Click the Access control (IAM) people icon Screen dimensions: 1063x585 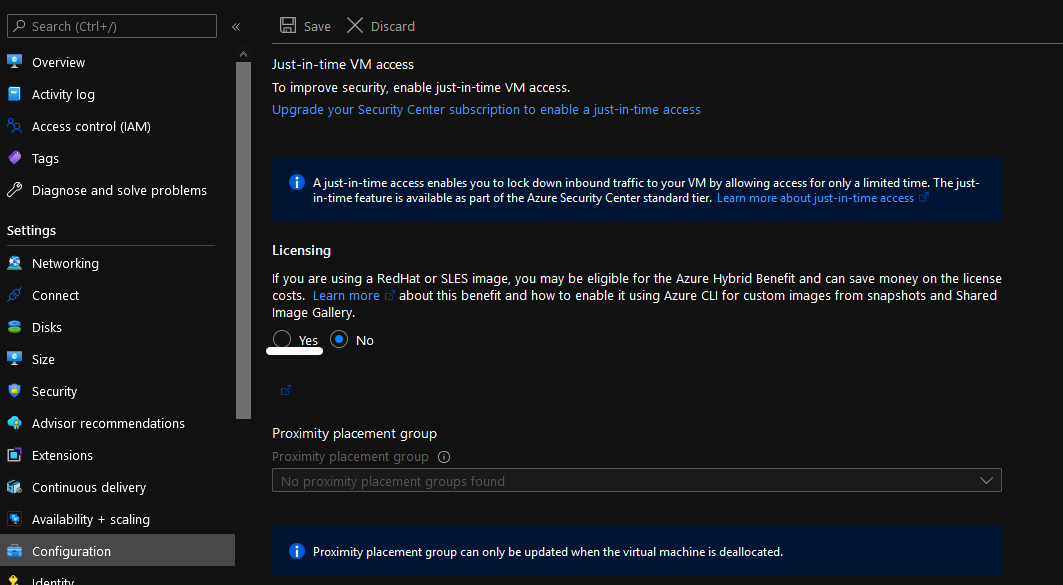coord(14,125)
